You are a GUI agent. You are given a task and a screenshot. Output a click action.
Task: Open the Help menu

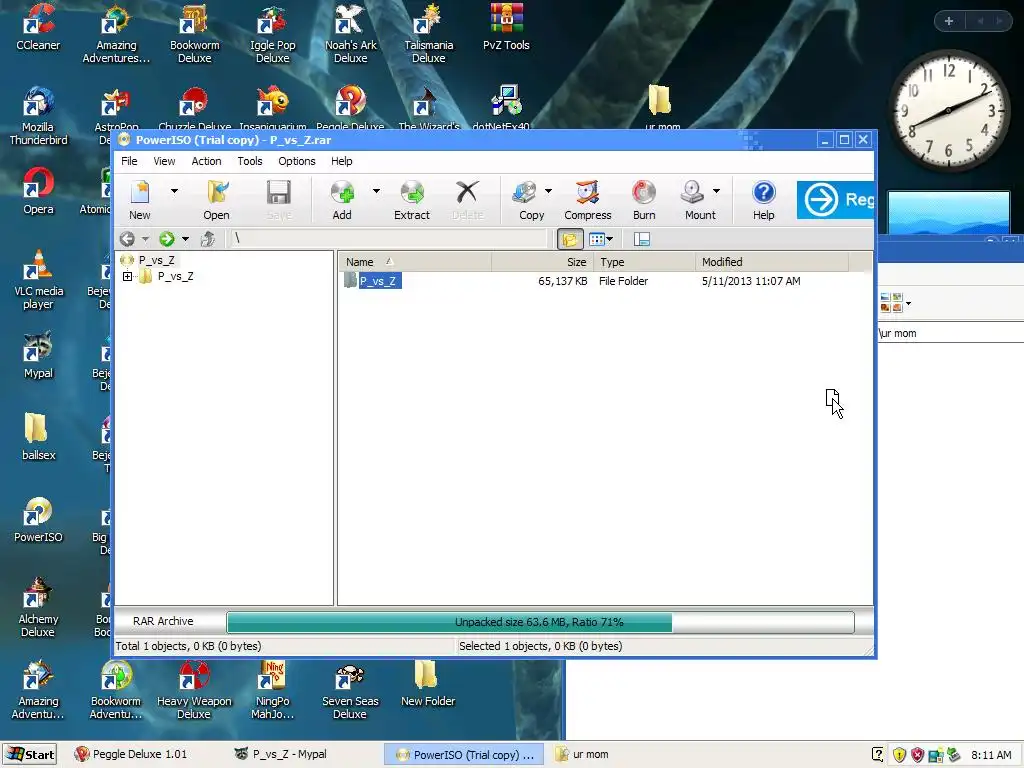tap(342, 161)
